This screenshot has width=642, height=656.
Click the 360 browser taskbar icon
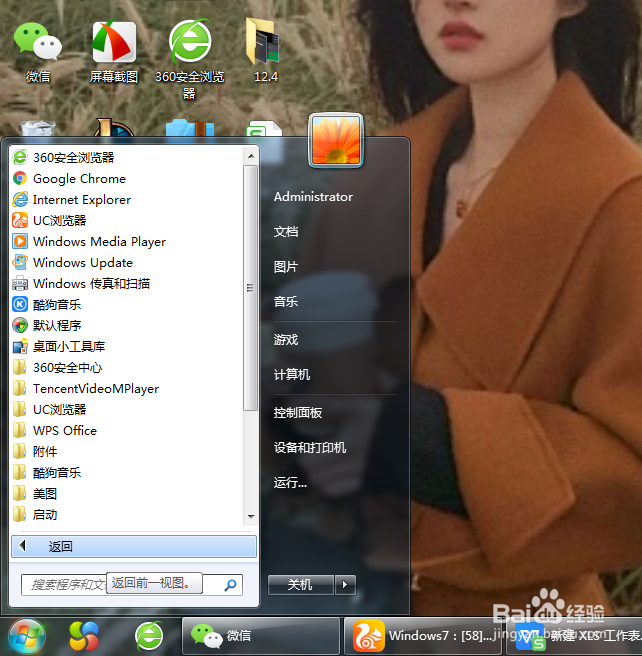[149, 636]
